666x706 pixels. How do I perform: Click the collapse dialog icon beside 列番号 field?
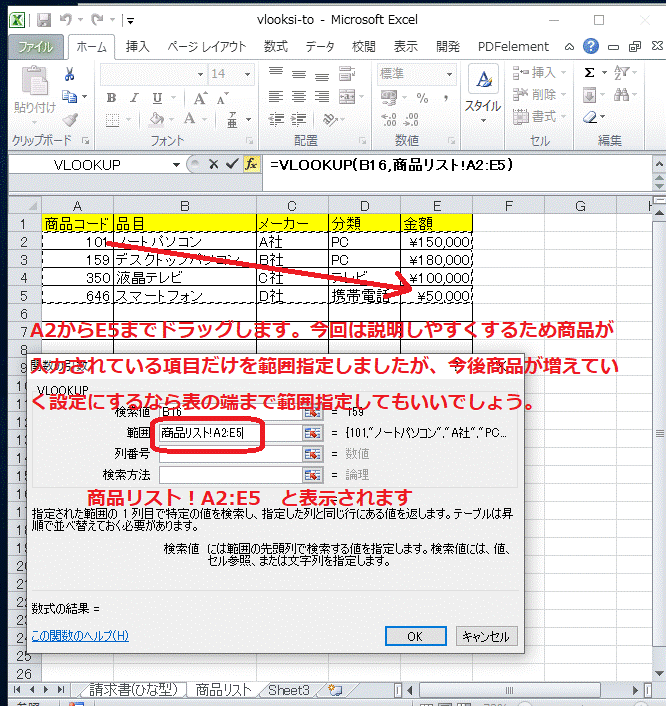(312, 454)
